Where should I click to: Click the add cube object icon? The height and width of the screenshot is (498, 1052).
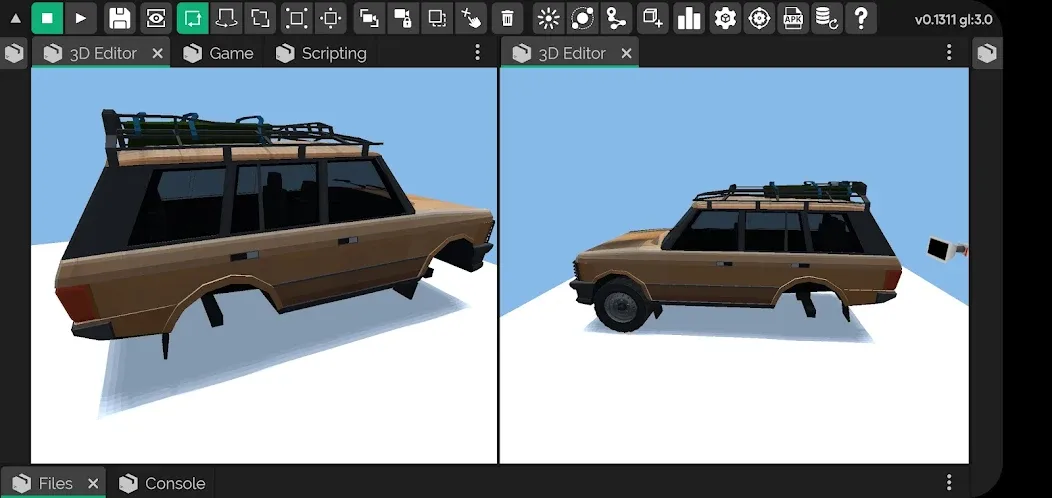pyautogui.click(x=653, y=18)
